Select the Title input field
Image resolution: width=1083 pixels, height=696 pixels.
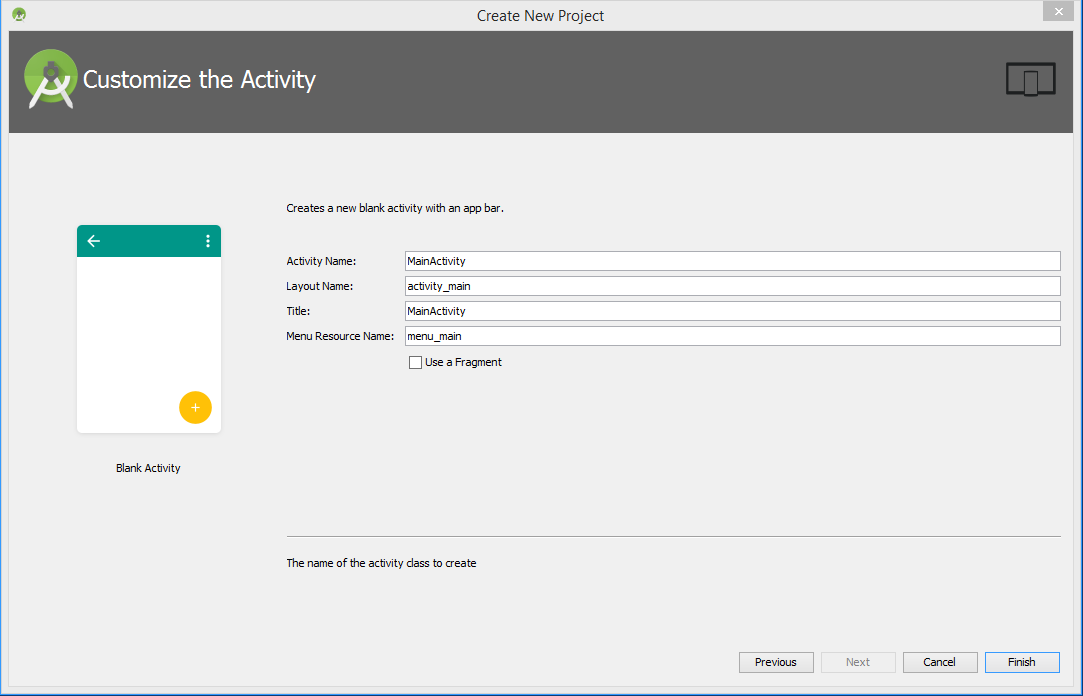(731, 311)
